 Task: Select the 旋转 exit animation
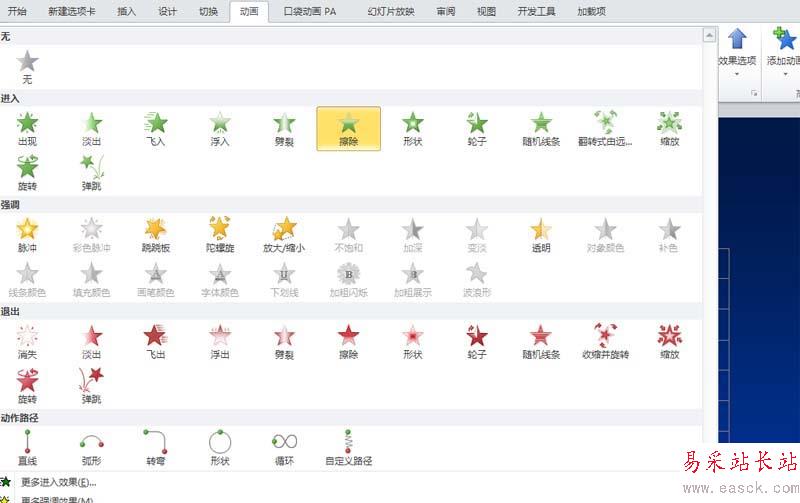click(28, 387)
